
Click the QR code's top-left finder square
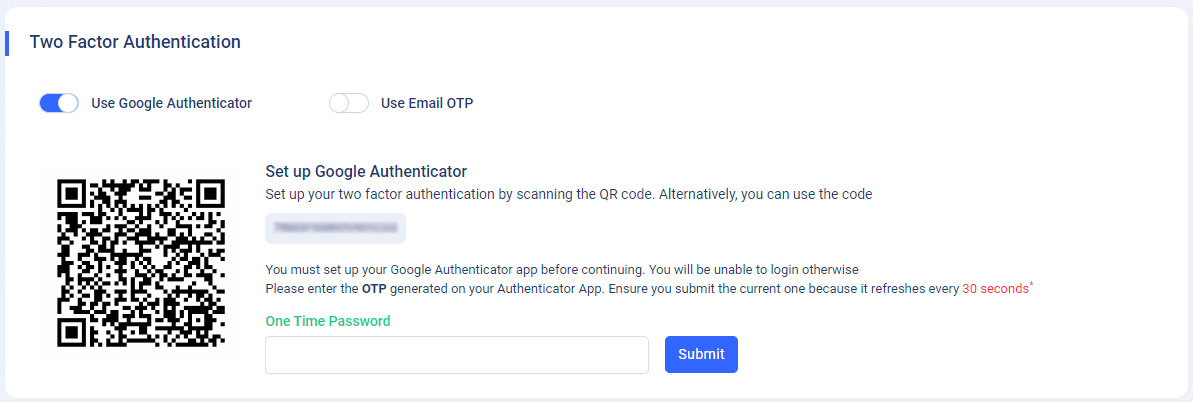(x=71, y=191)
